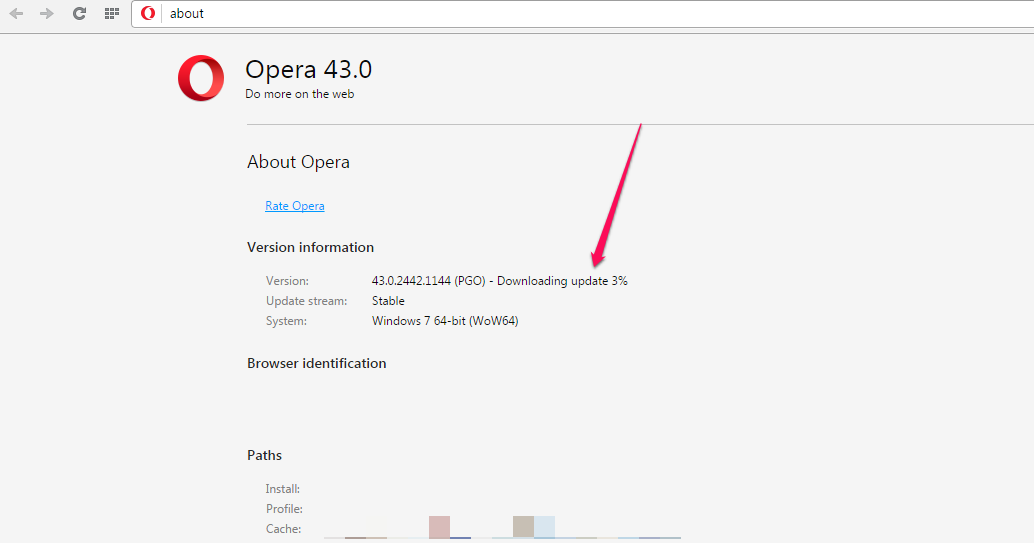Go back with the left arrow button
This screenshot has height=543, width=1034.
(x=16, y=13)
